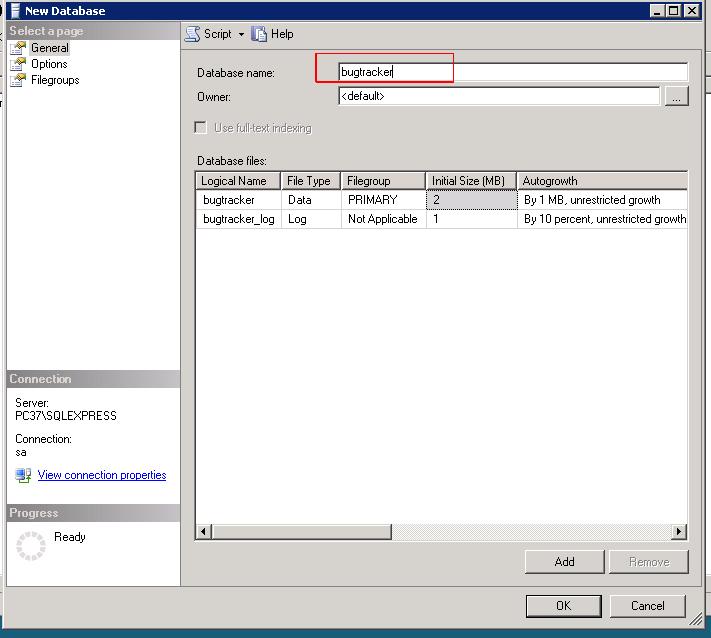
Task: Open the Script dropdown arrow
Action: (x=241, y=34)
